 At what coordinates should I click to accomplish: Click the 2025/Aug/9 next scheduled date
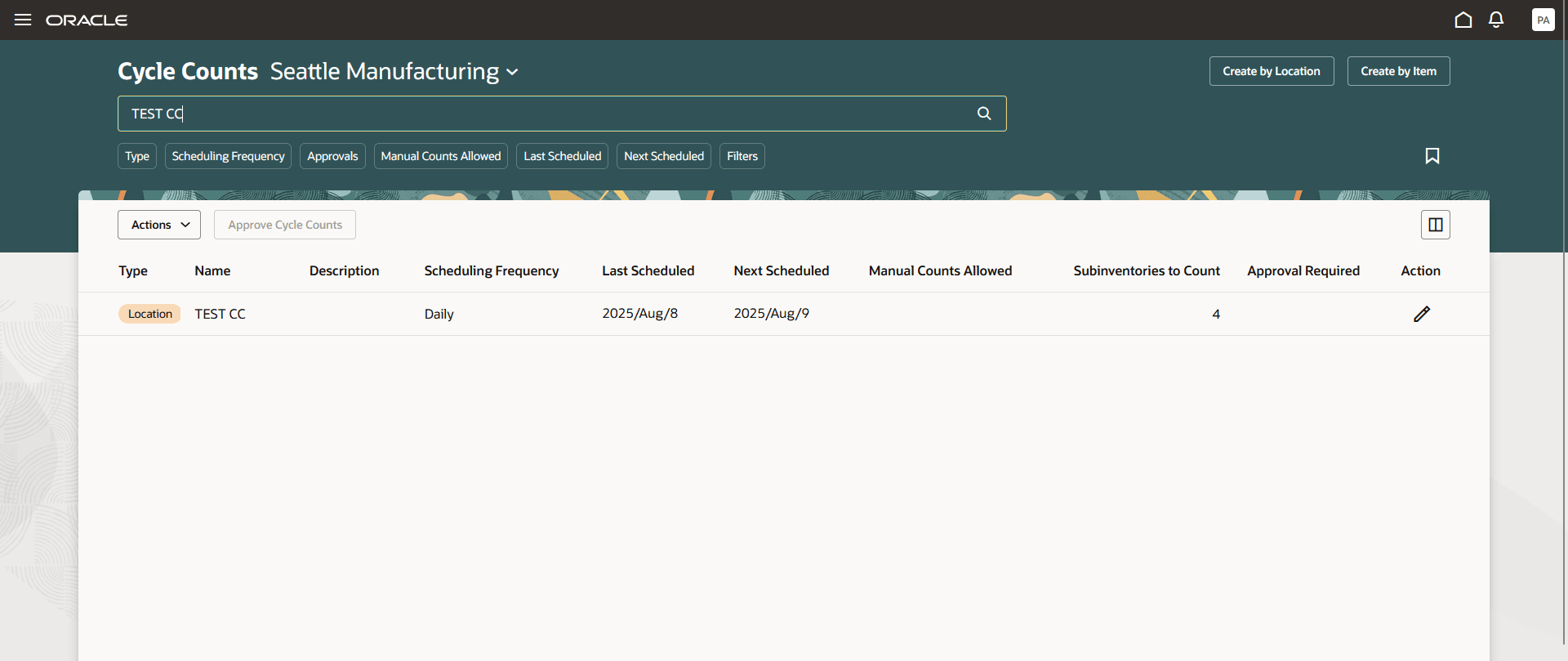[x=771, y=314]
